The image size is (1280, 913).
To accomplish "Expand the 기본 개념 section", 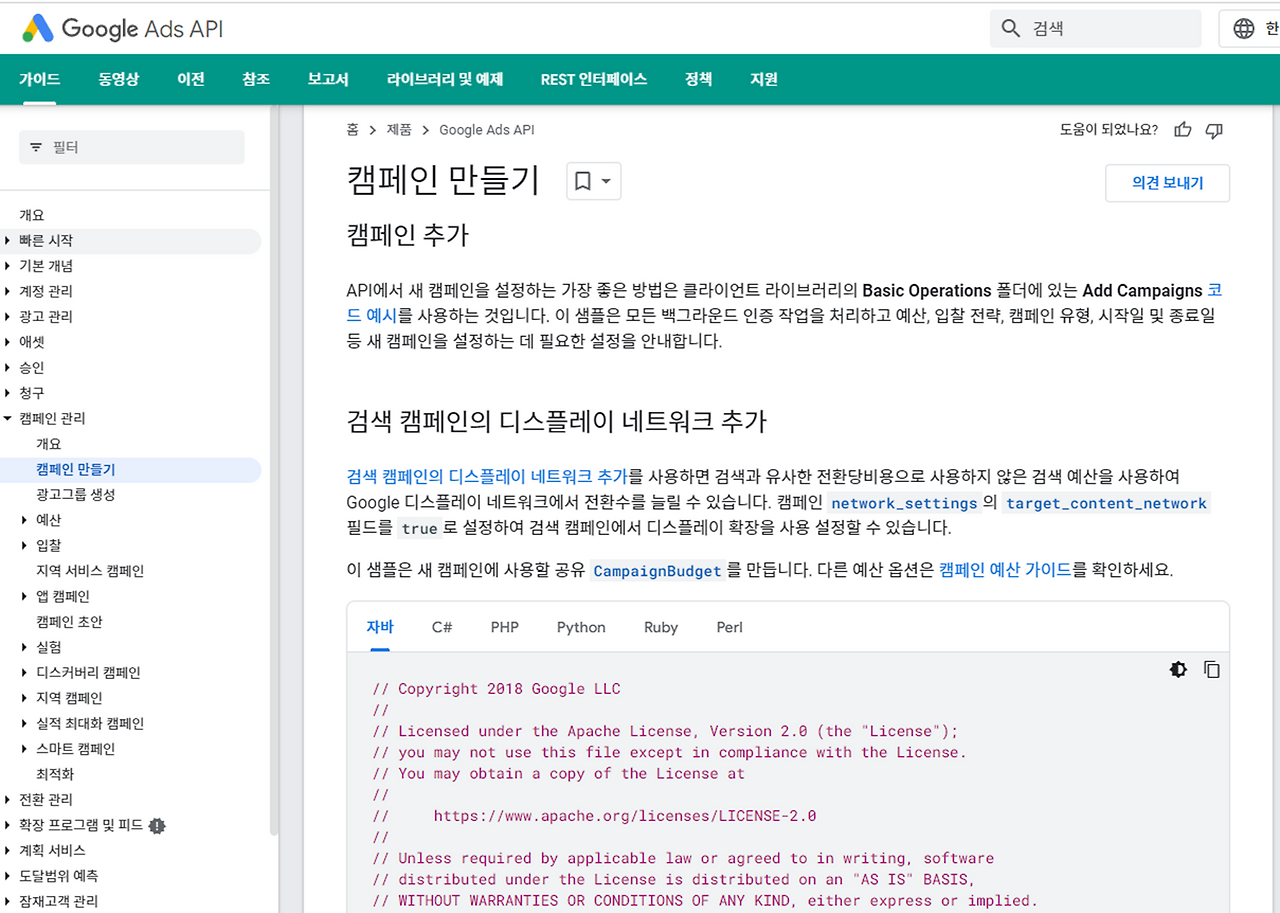I will coord(8,266).
